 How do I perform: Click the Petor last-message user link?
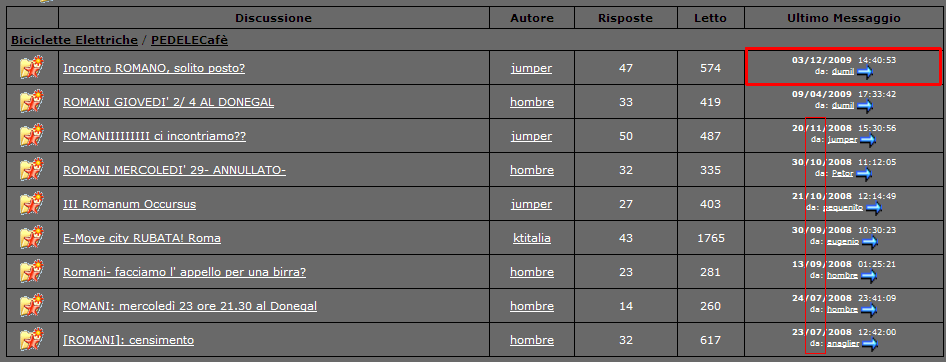point(843,174)
